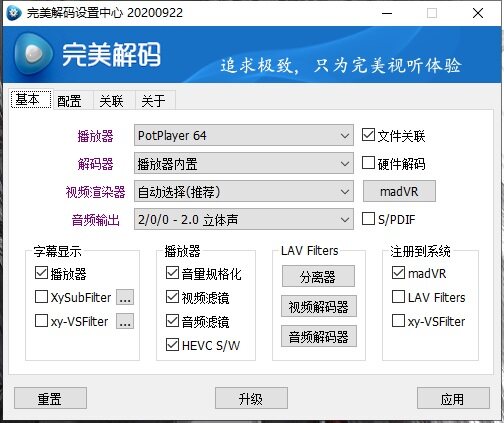This screenshot has width=504, height=423.
Task: Uncheck HEVC S/W option
Action: coord(172,345)
